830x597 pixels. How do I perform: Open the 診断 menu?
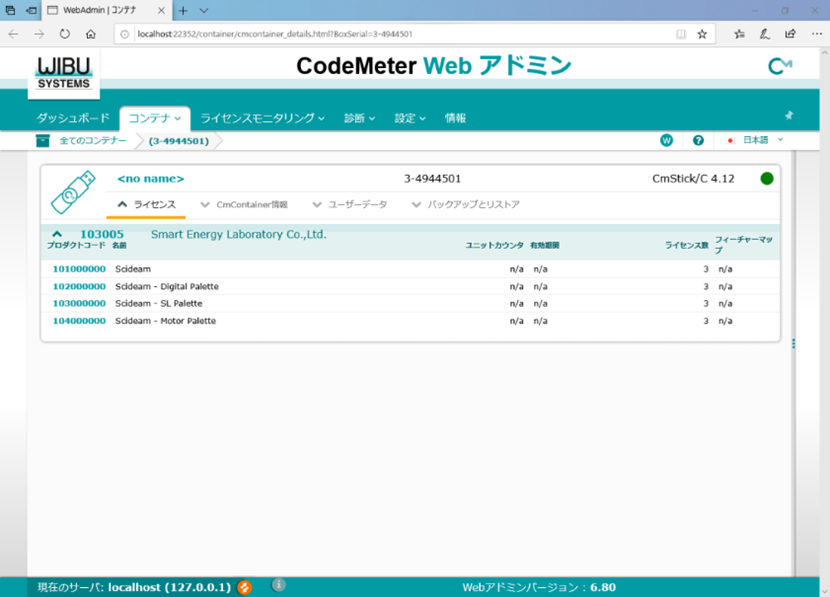click(x=359, y=118)
